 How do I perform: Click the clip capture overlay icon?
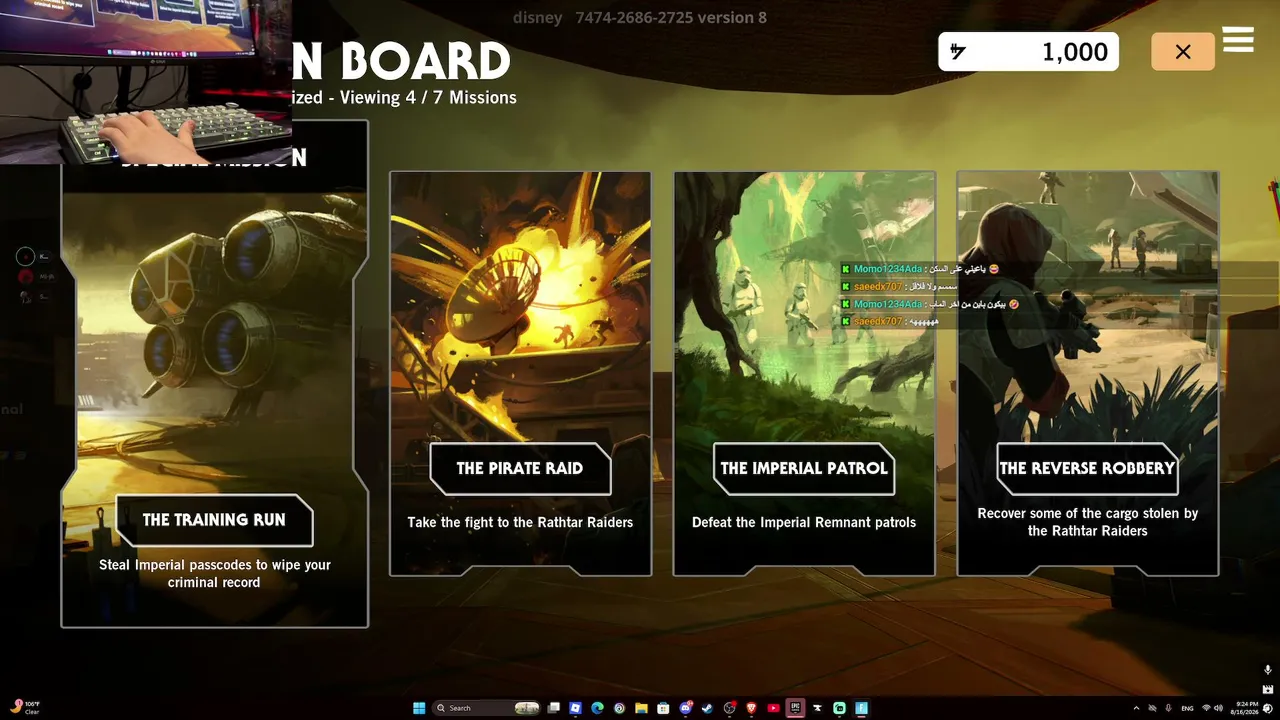coord(1268,689)
